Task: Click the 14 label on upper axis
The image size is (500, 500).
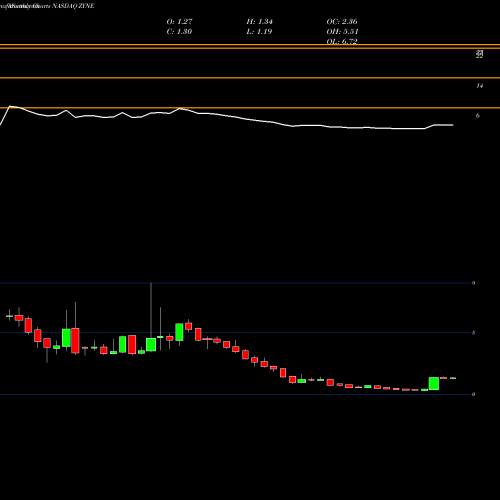Action: coord(479,86)
